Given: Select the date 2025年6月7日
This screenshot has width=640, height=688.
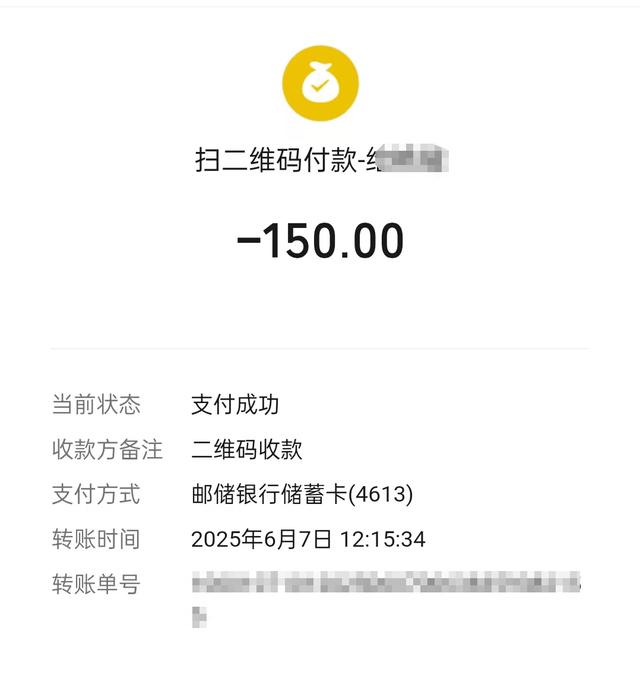Looking at the screenshot, I should point(261,540).
